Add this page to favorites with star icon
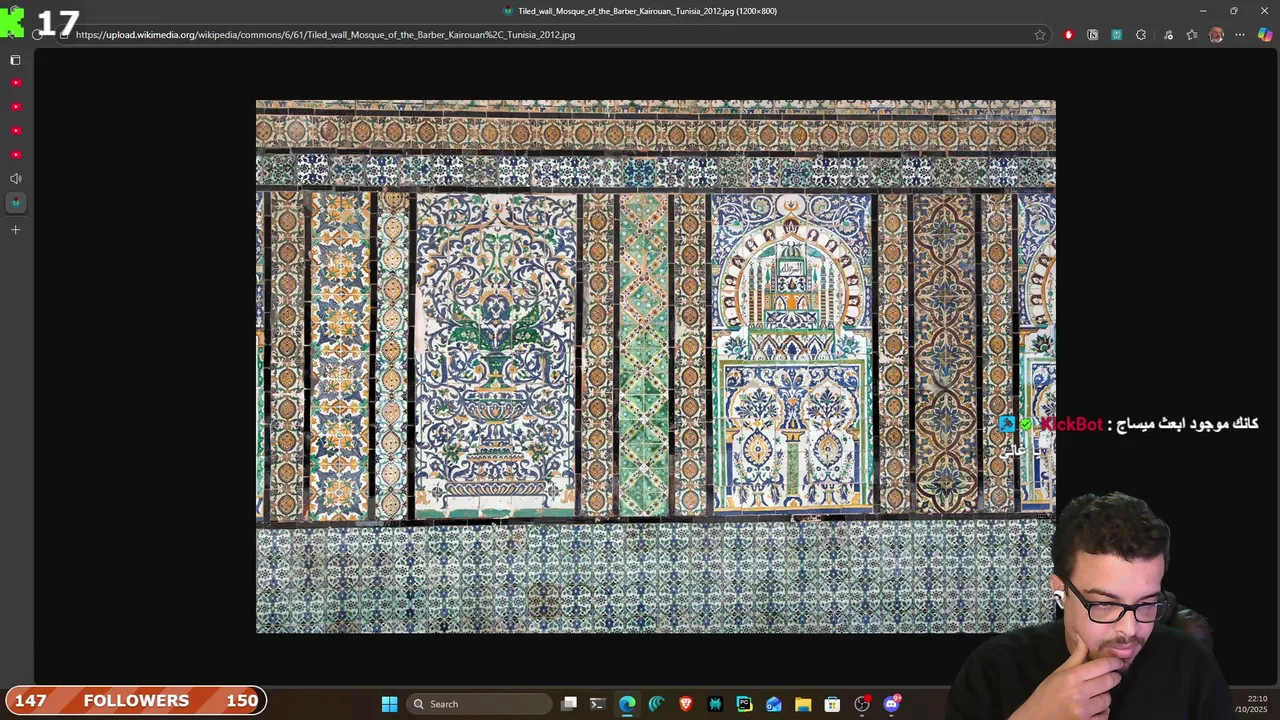This screenshot has width=1280, height=720. (x=1040, y=35)
